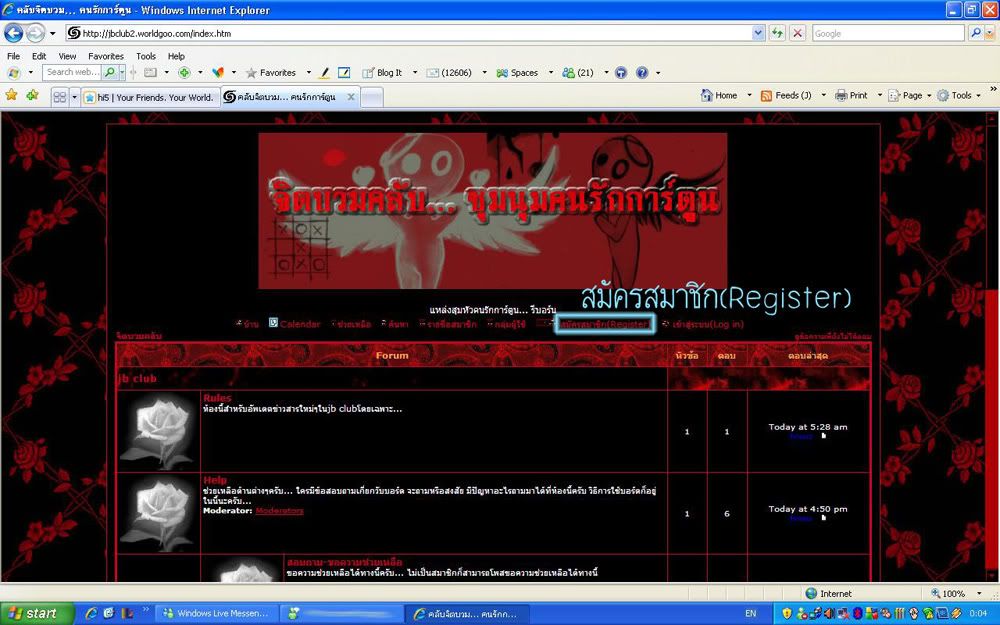Click the Google search magnifier button
Screen dimensions: 1000x625
point(975,33)
